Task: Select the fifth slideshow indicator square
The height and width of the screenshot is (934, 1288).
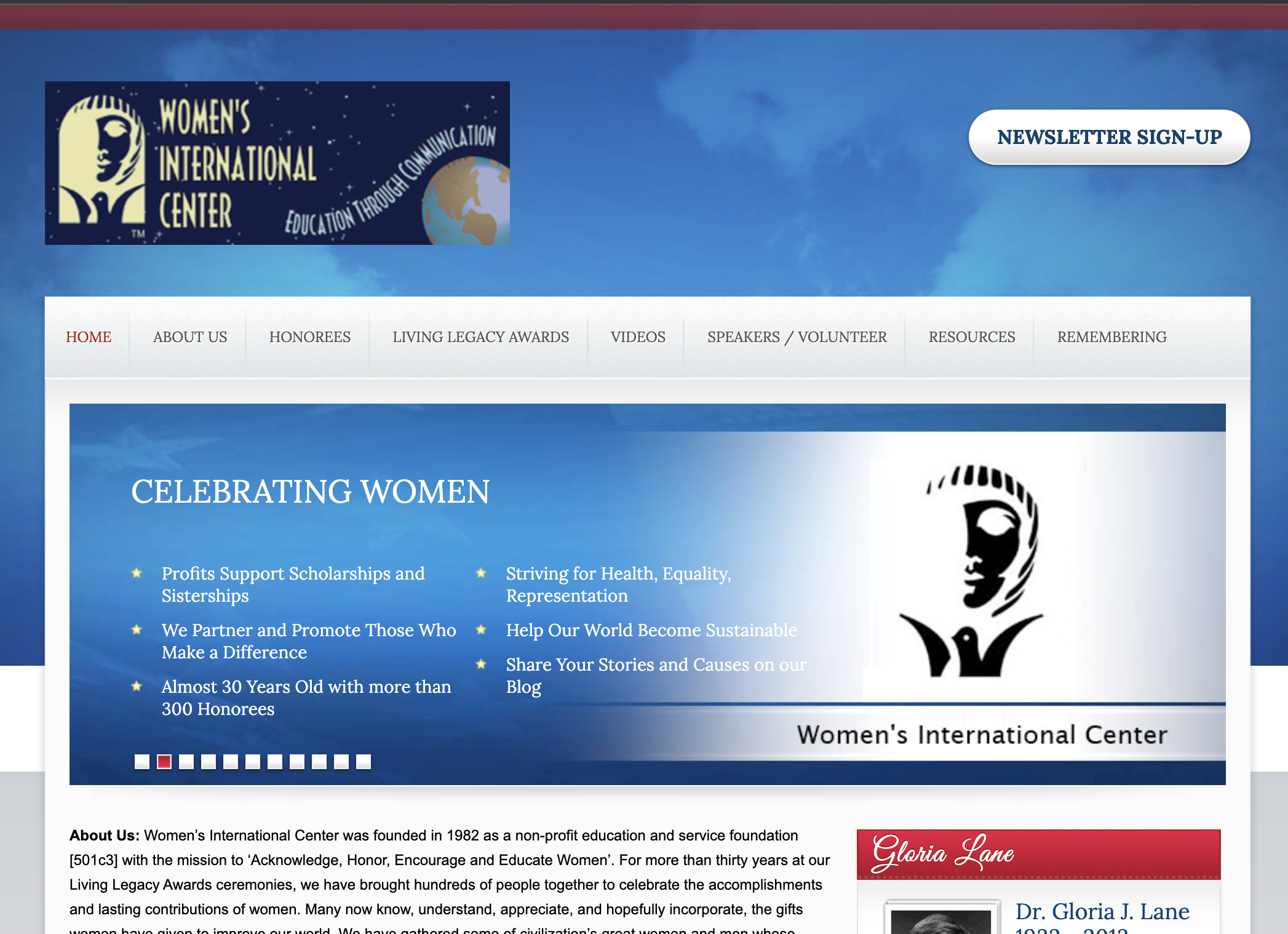Action: 231,762
